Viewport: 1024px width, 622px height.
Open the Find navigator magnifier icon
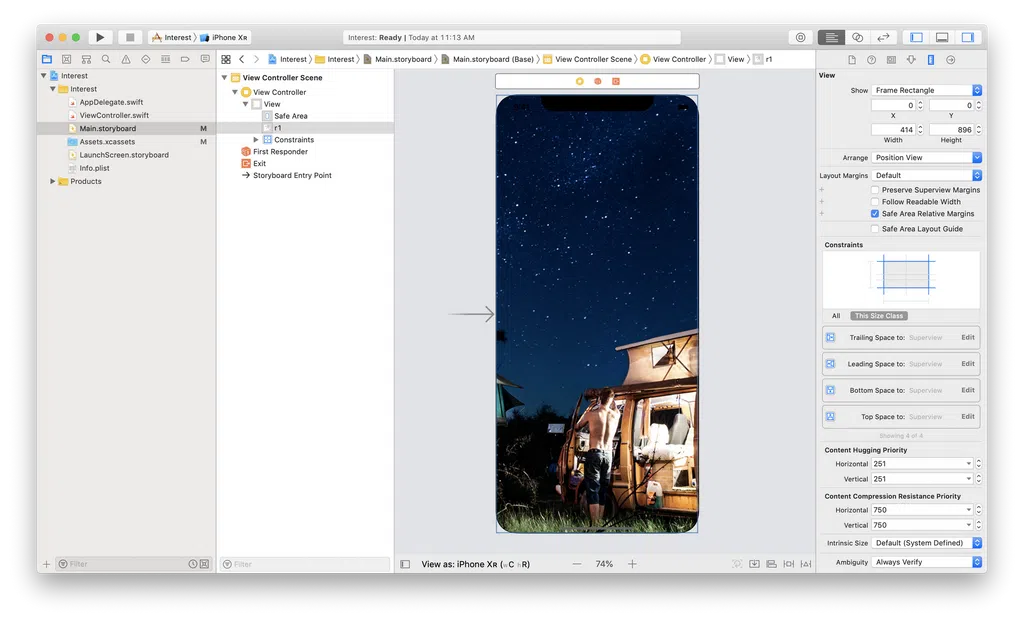[x=106, y=59]
